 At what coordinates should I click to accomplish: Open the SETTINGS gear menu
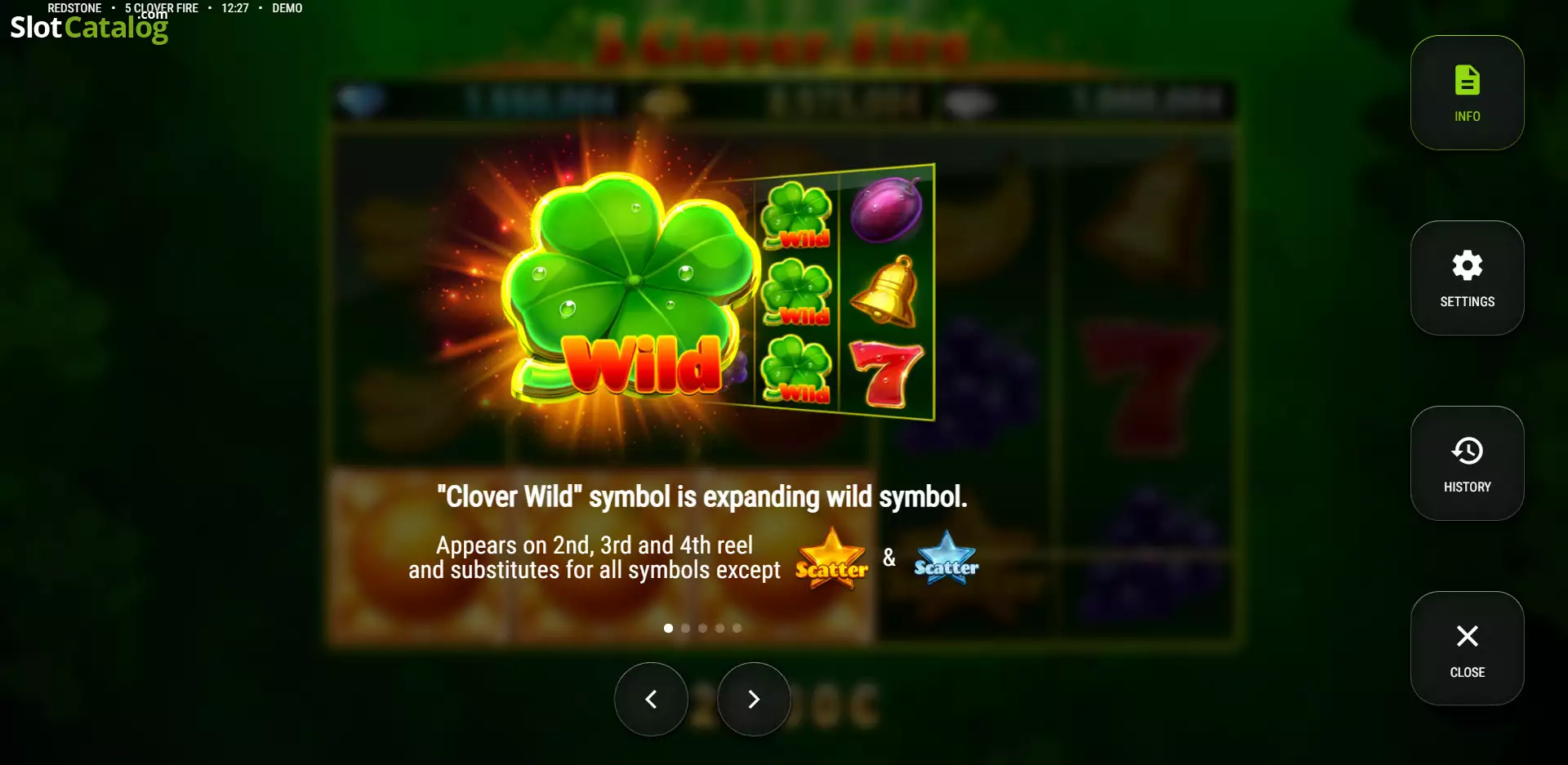pos(1467,278)
